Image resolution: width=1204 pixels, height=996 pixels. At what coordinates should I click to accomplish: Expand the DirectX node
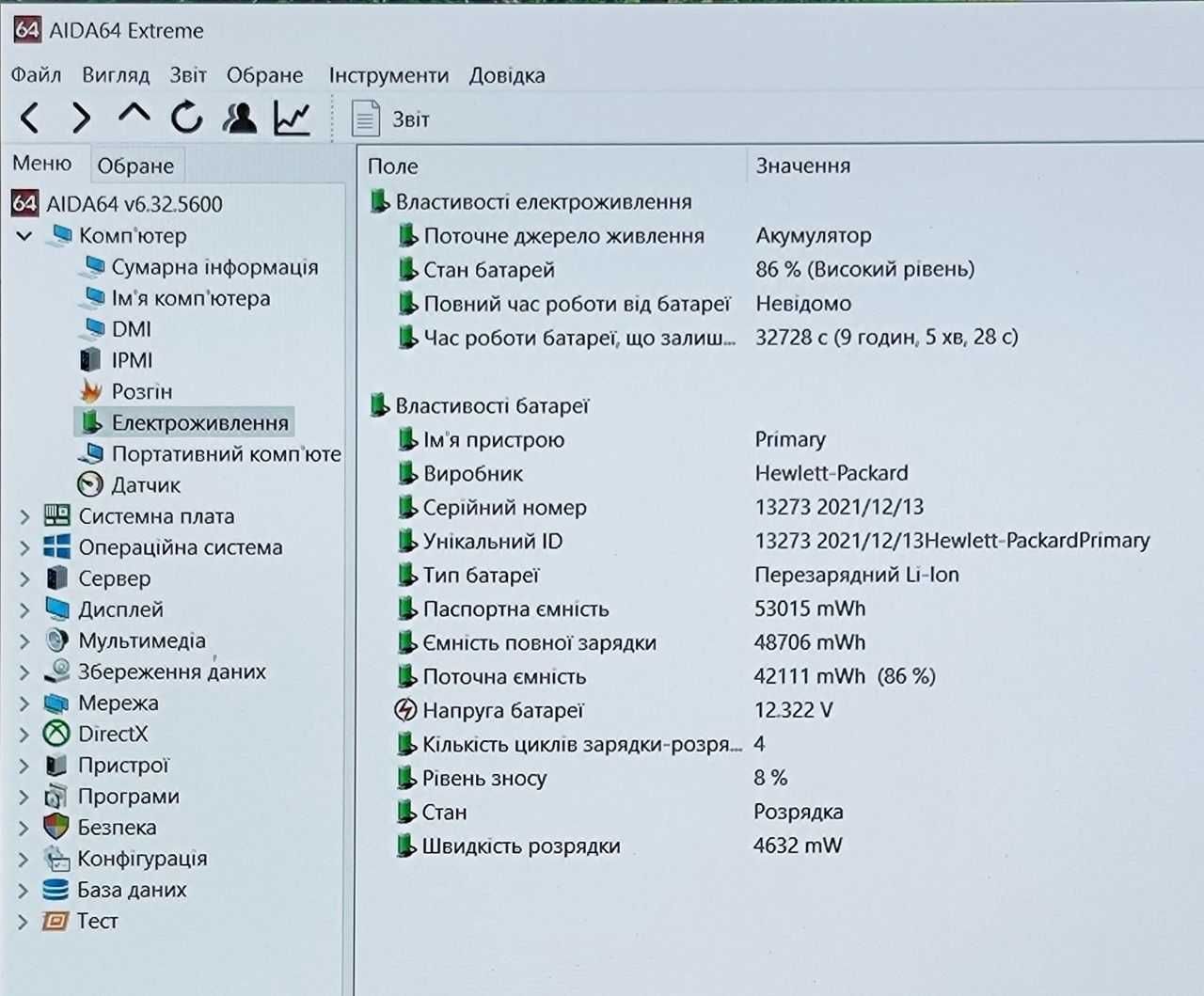(x=24, y=734)
